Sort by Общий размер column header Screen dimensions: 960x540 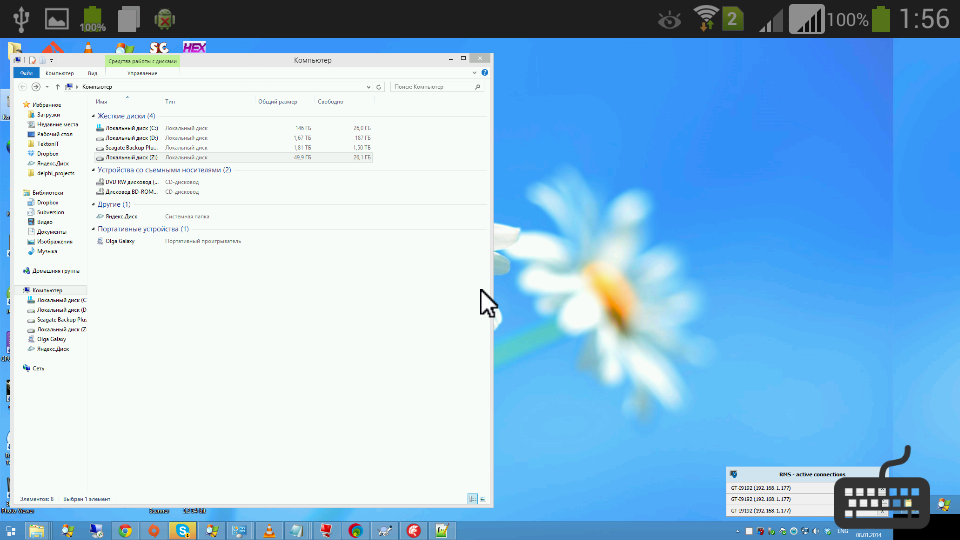(277, 102)
